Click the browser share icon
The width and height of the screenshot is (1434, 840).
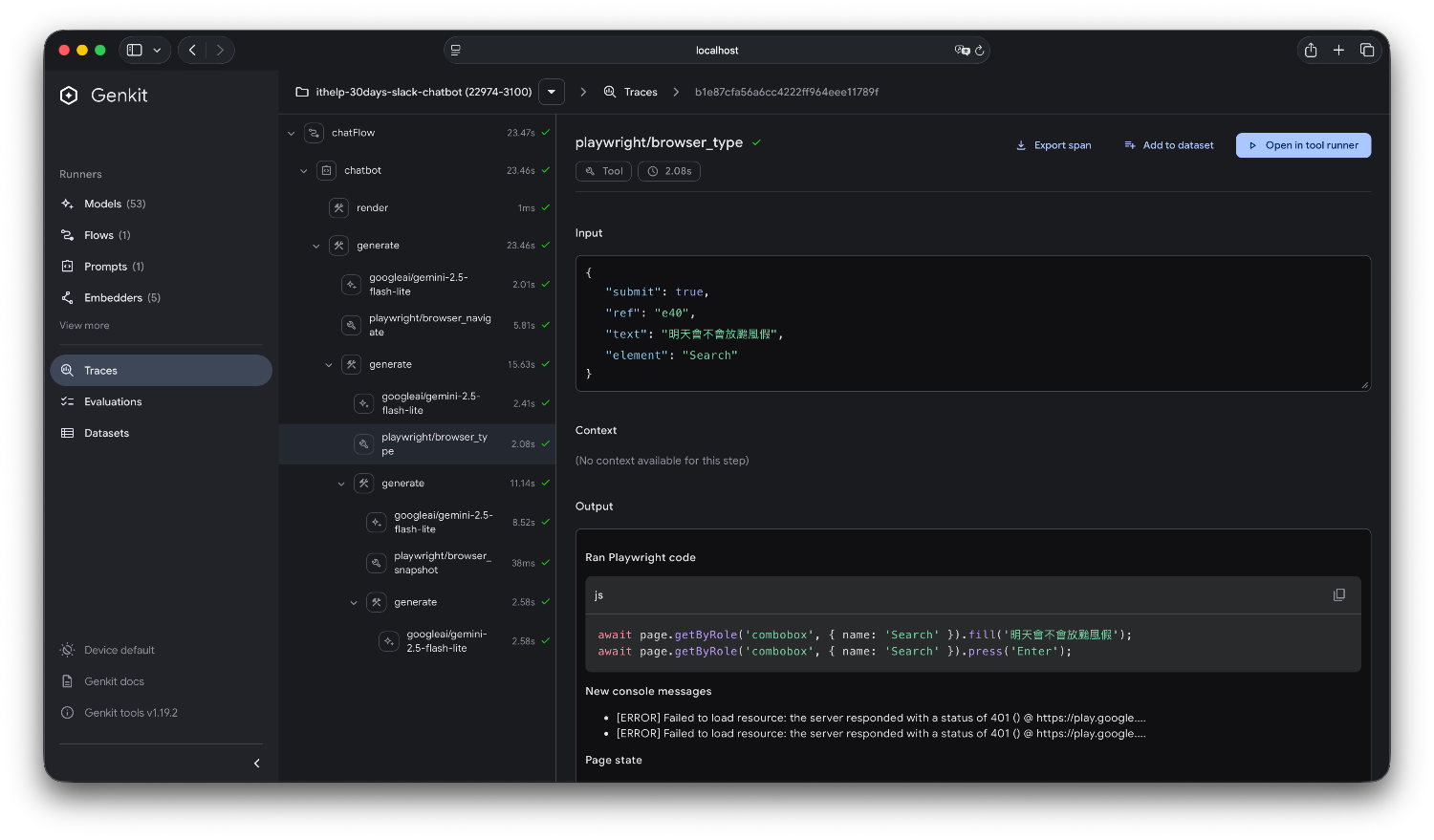pos(1311,51)
